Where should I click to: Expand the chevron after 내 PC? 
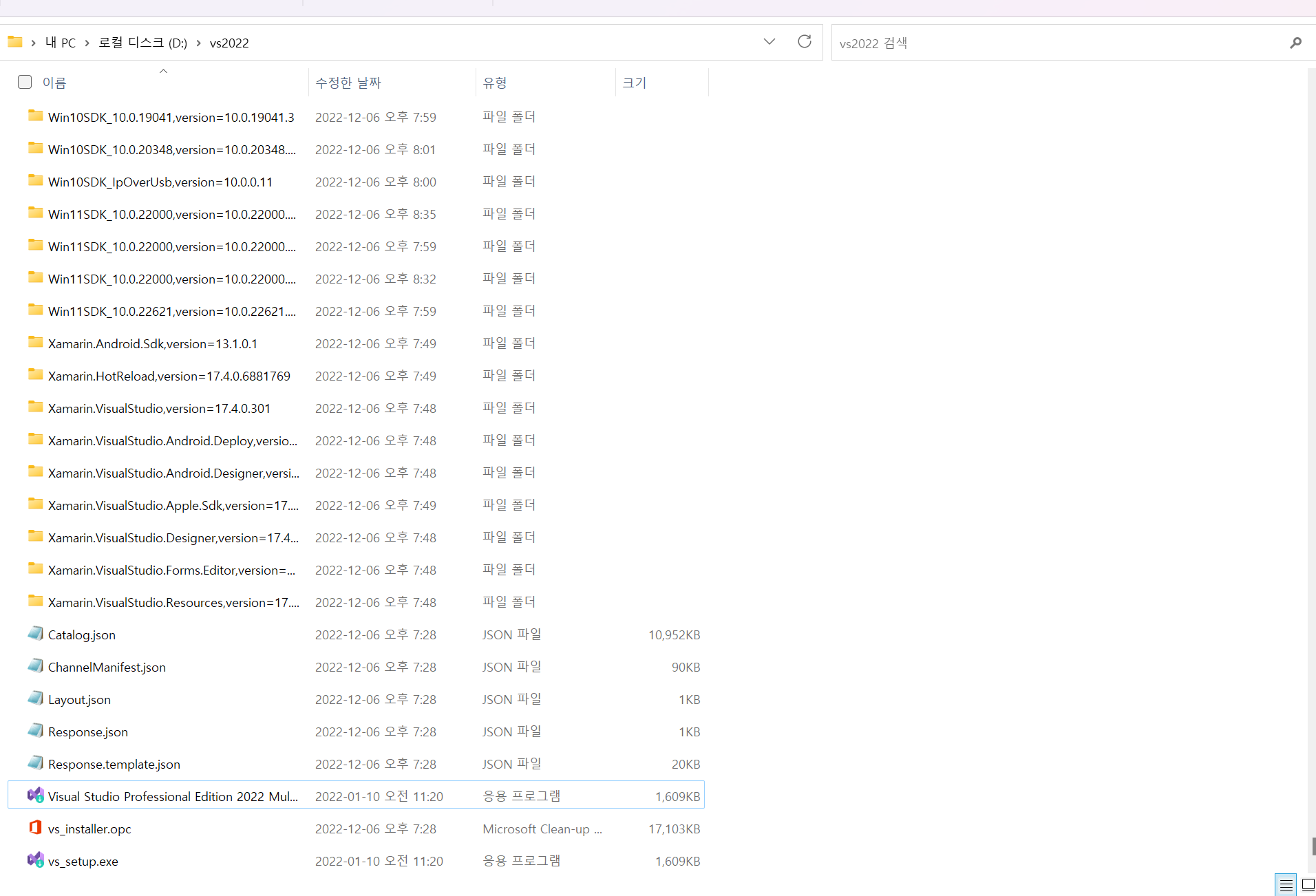[87, 43]
